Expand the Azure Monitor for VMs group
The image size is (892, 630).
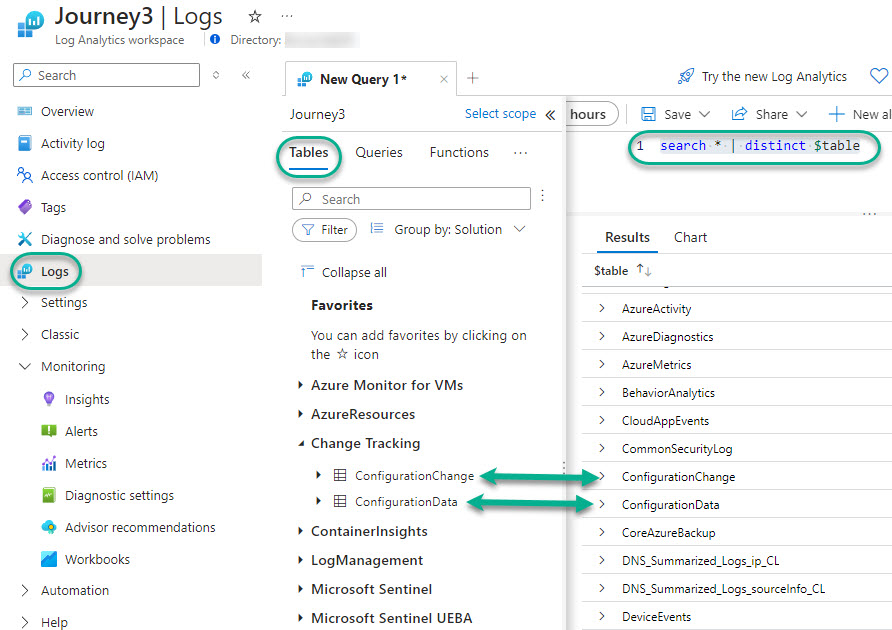301,385
